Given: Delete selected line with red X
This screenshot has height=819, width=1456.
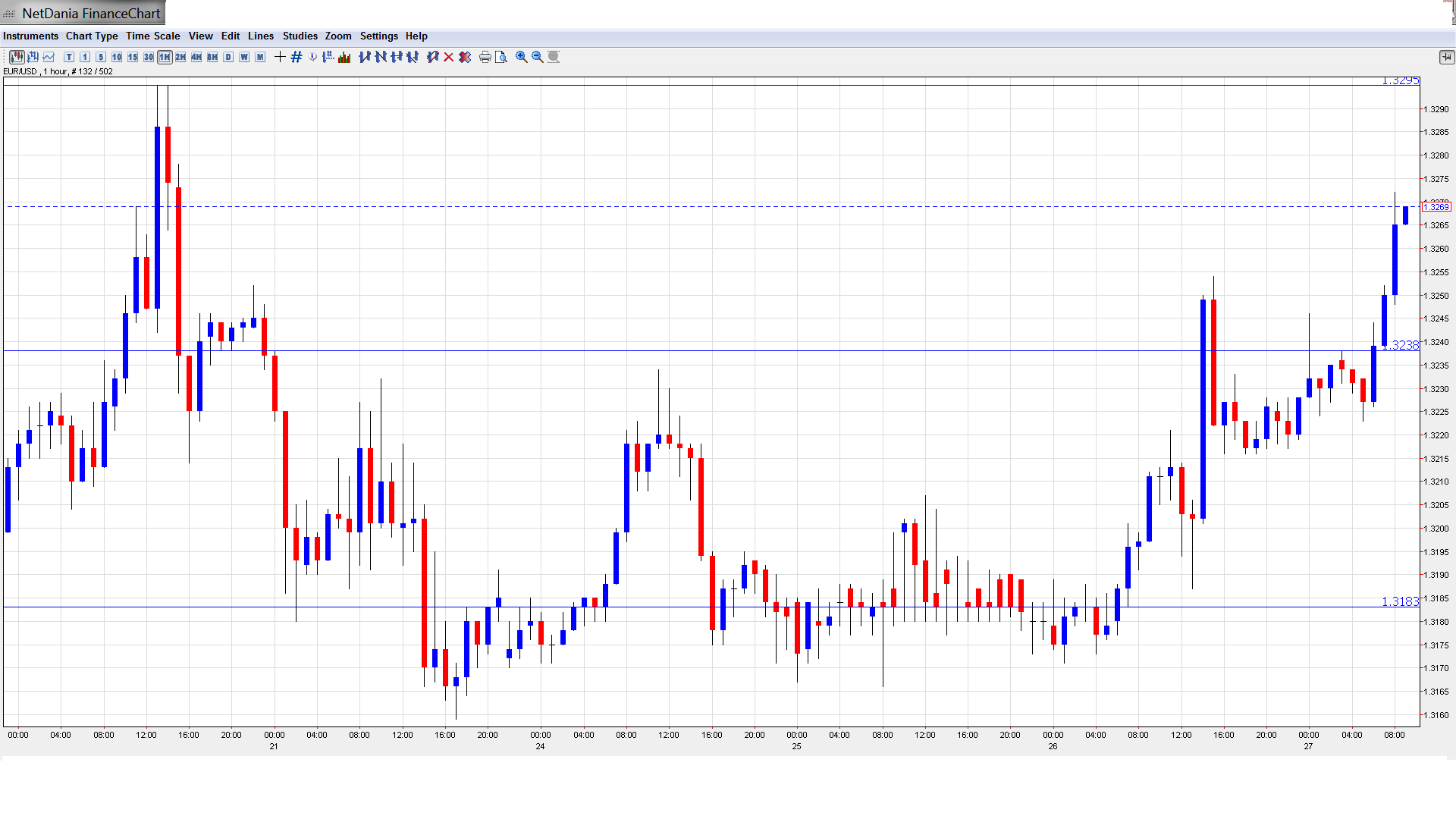Looking at the screenshot, I should (x=449, y=57).
